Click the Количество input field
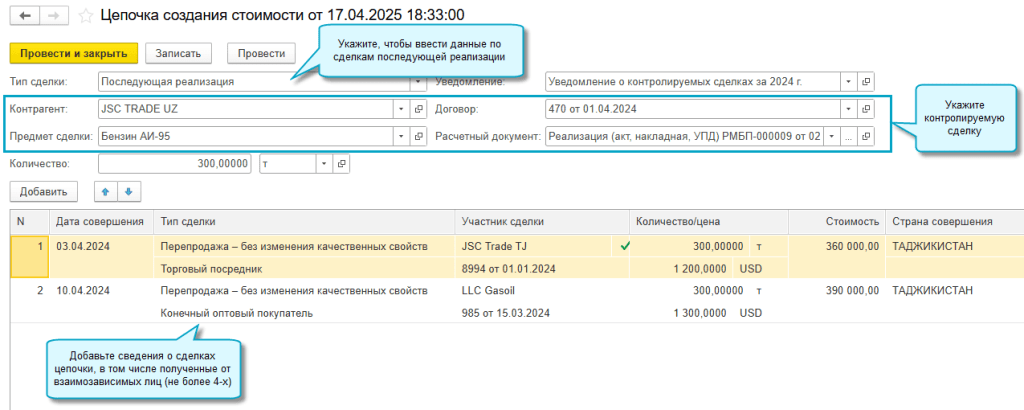The height and width of the screenshot is (410, 1024). point(174,163)
